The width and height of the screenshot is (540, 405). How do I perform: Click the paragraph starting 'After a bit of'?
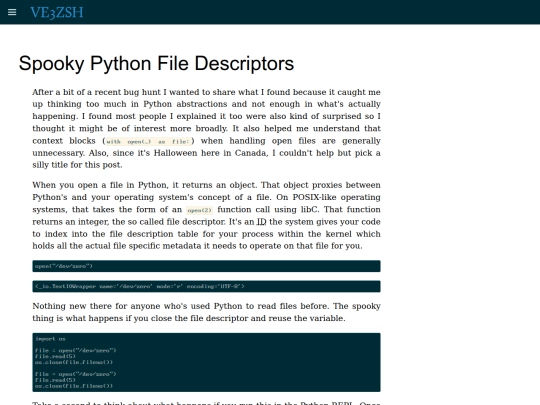point(206,128)
